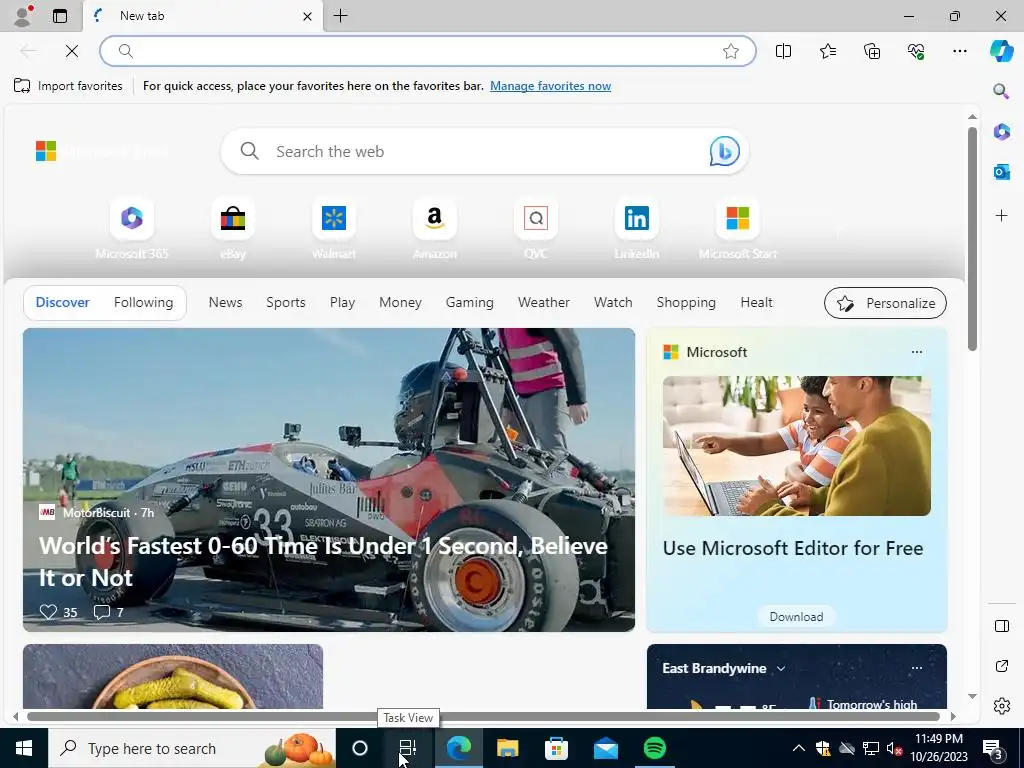Switch to the Sports feed tab
The image size is (1024, 768).
pyautogui.click(x=285, y=302)
